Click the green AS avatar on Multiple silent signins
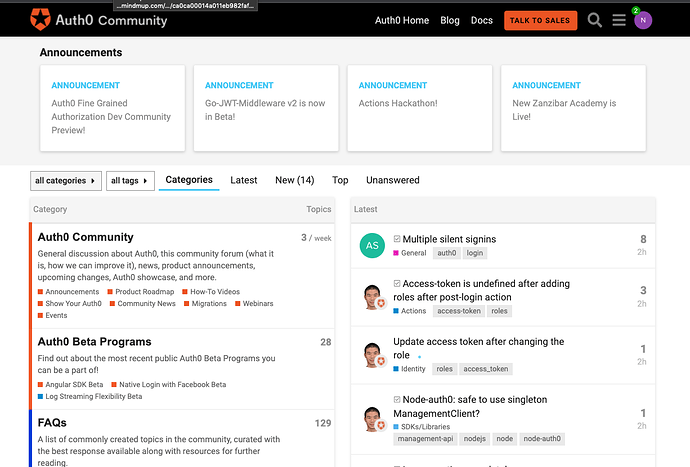690x467 pixels. [372, 246]
